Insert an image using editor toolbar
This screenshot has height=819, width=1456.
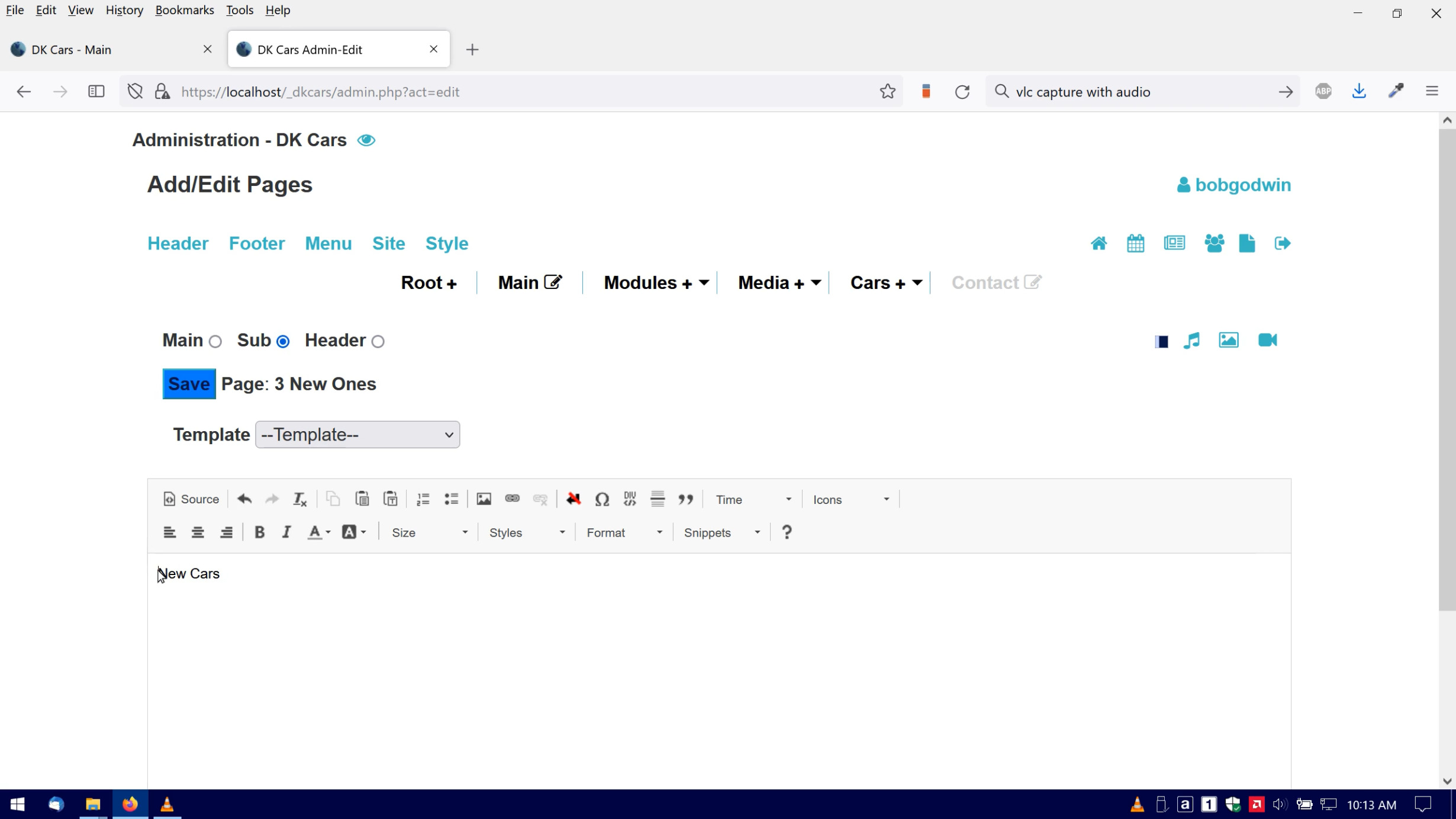pyautogui.click(x=484, y=499)
